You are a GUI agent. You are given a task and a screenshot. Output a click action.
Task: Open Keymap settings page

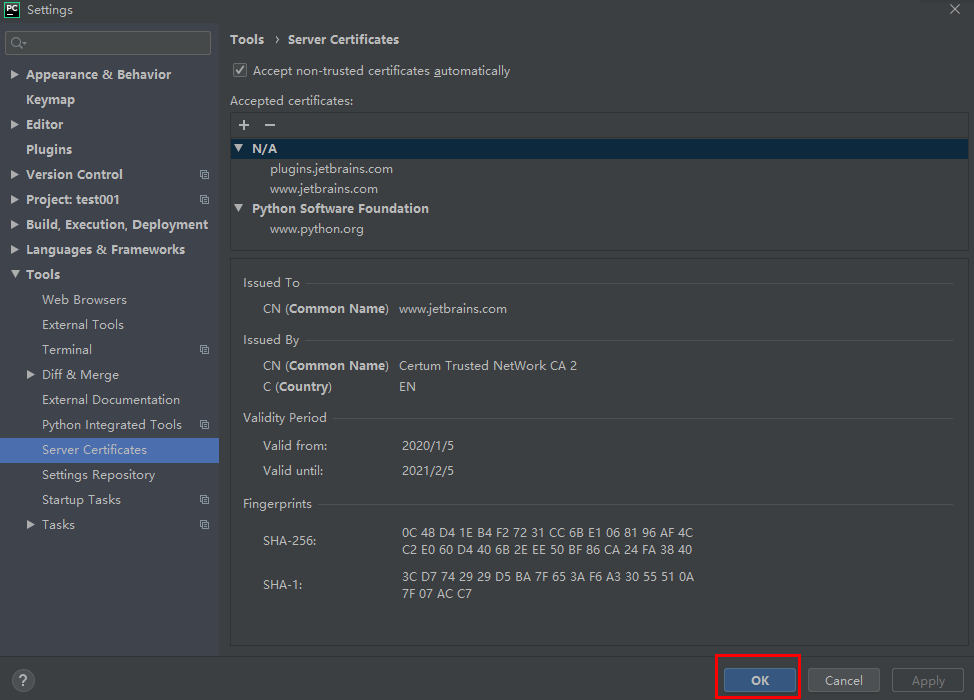click(50, 99)
